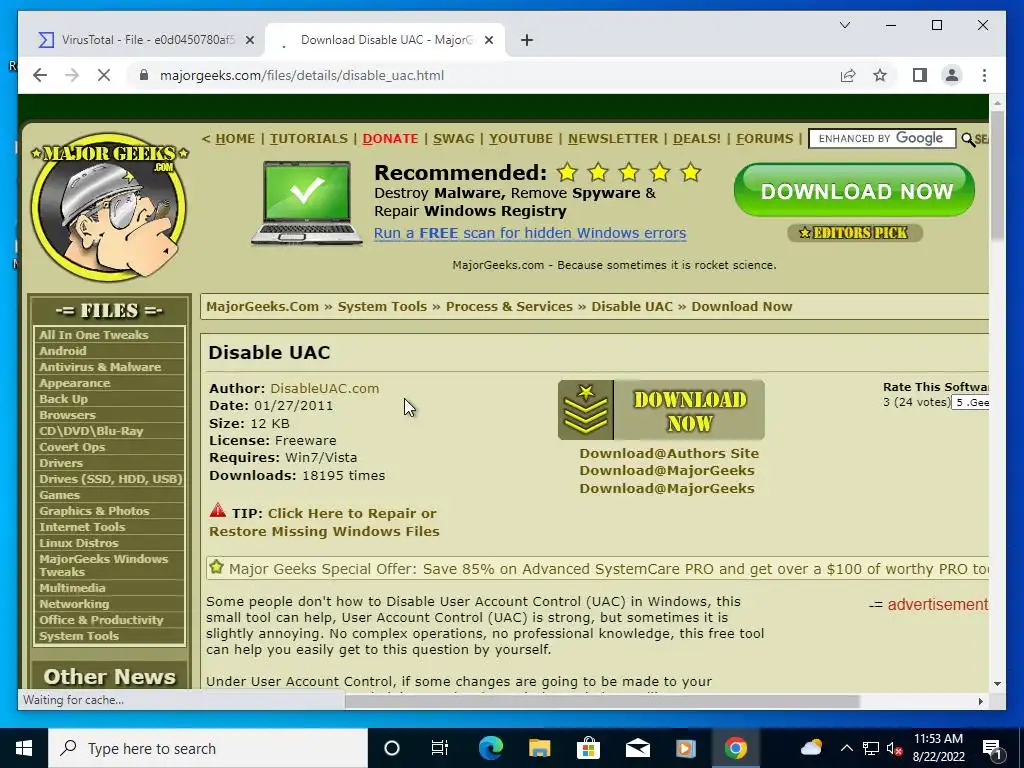1024x768 pixels.
Task: Open the Chrome three-dot menu
Action: 984,75
